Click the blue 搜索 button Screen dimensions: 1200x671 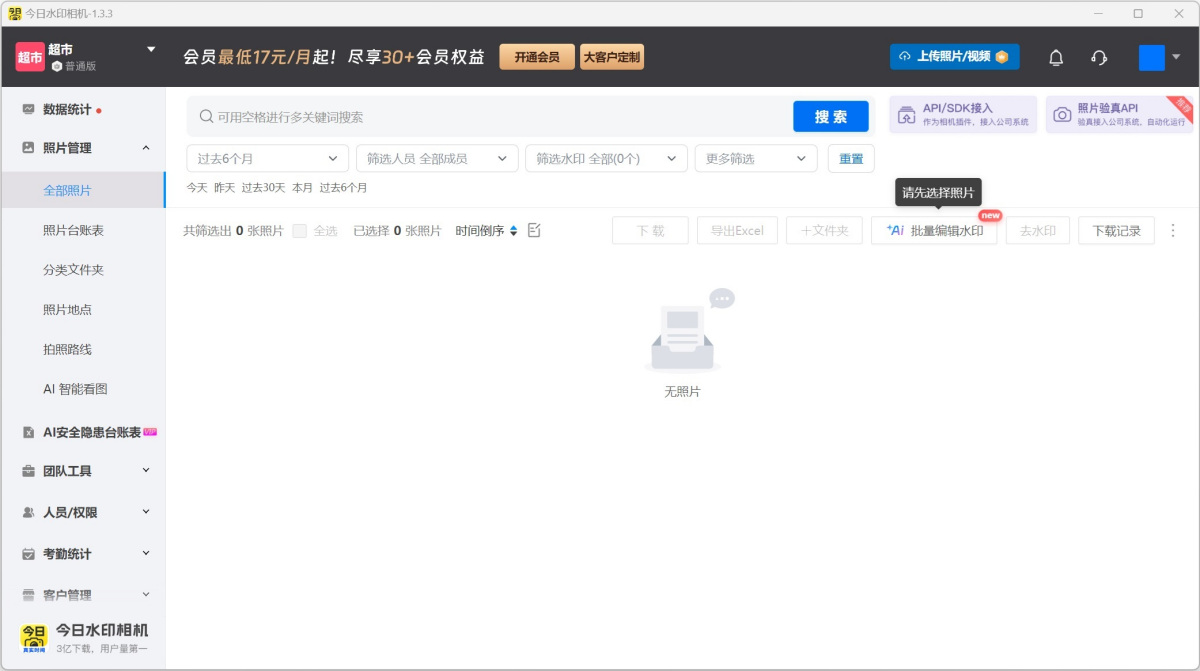pyautogui.click(x=830, y=117)
